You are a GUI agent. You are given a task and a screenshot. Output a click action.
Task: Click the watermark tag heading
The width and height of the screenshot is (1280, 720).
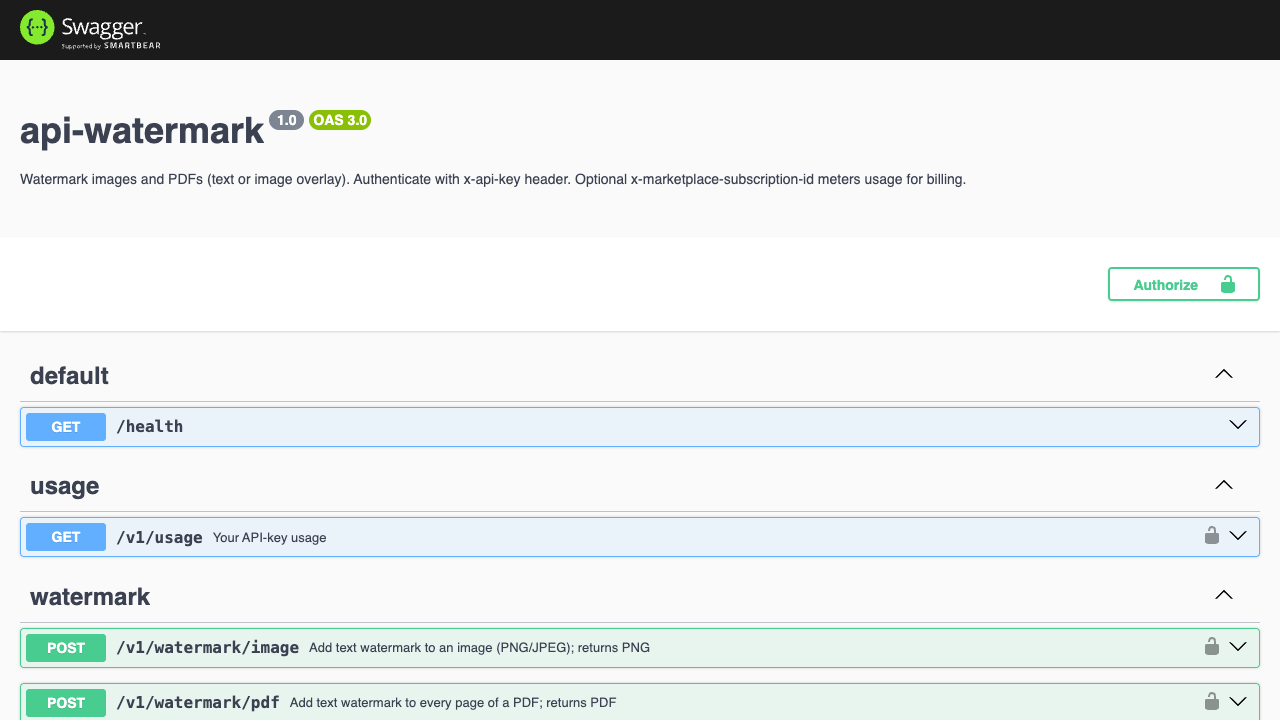[90, 597]
